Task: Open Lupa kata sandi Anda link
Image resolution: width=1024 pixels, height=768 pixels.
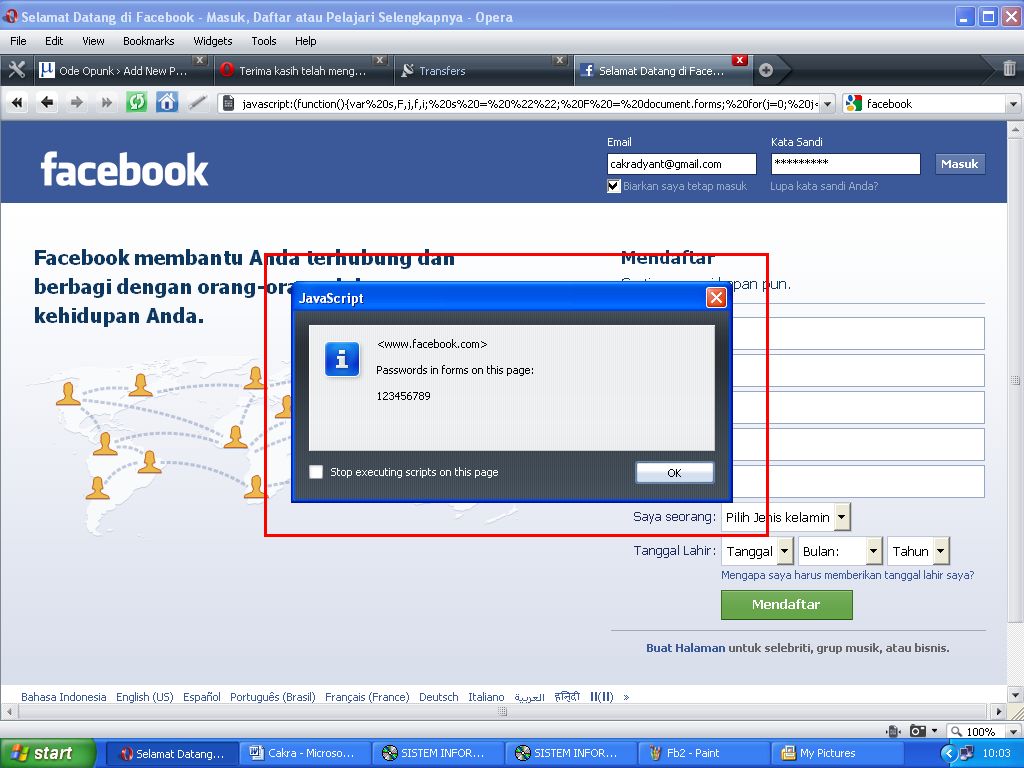Action: click(824, 186)
